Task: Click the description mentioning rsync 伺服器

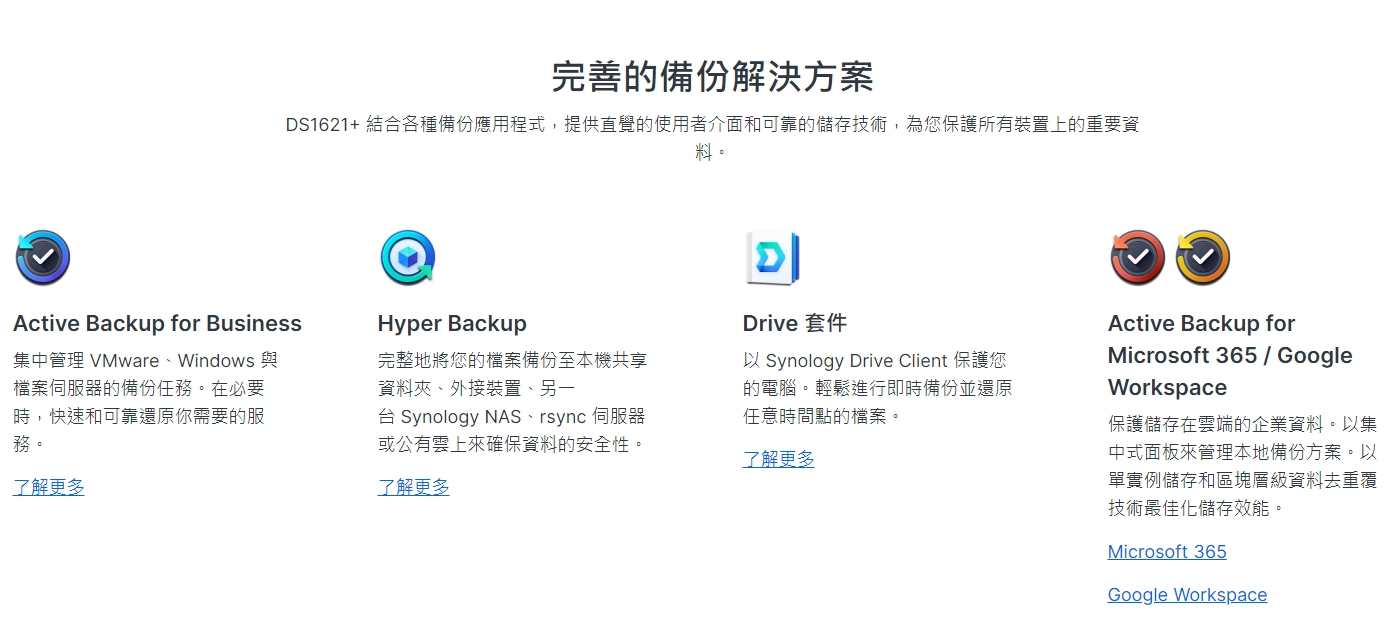Action: tap(513, 402)
